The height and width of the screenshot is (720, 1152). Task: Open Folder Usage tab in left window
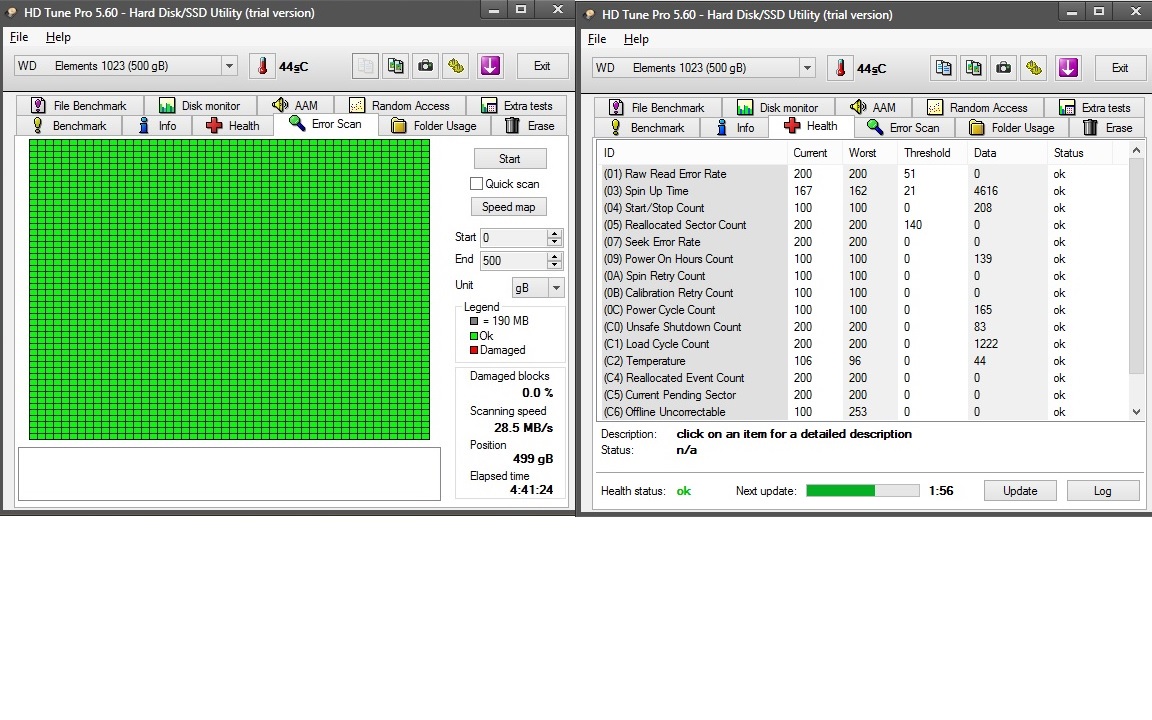434,126
